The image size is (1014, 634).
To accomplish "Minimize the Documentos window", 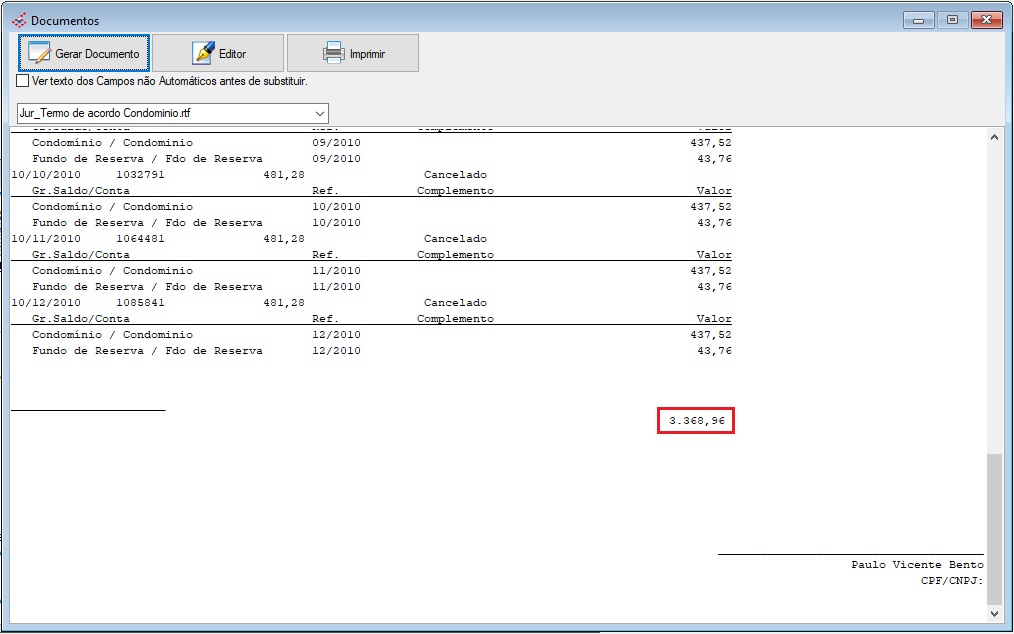I will (917, 20).
